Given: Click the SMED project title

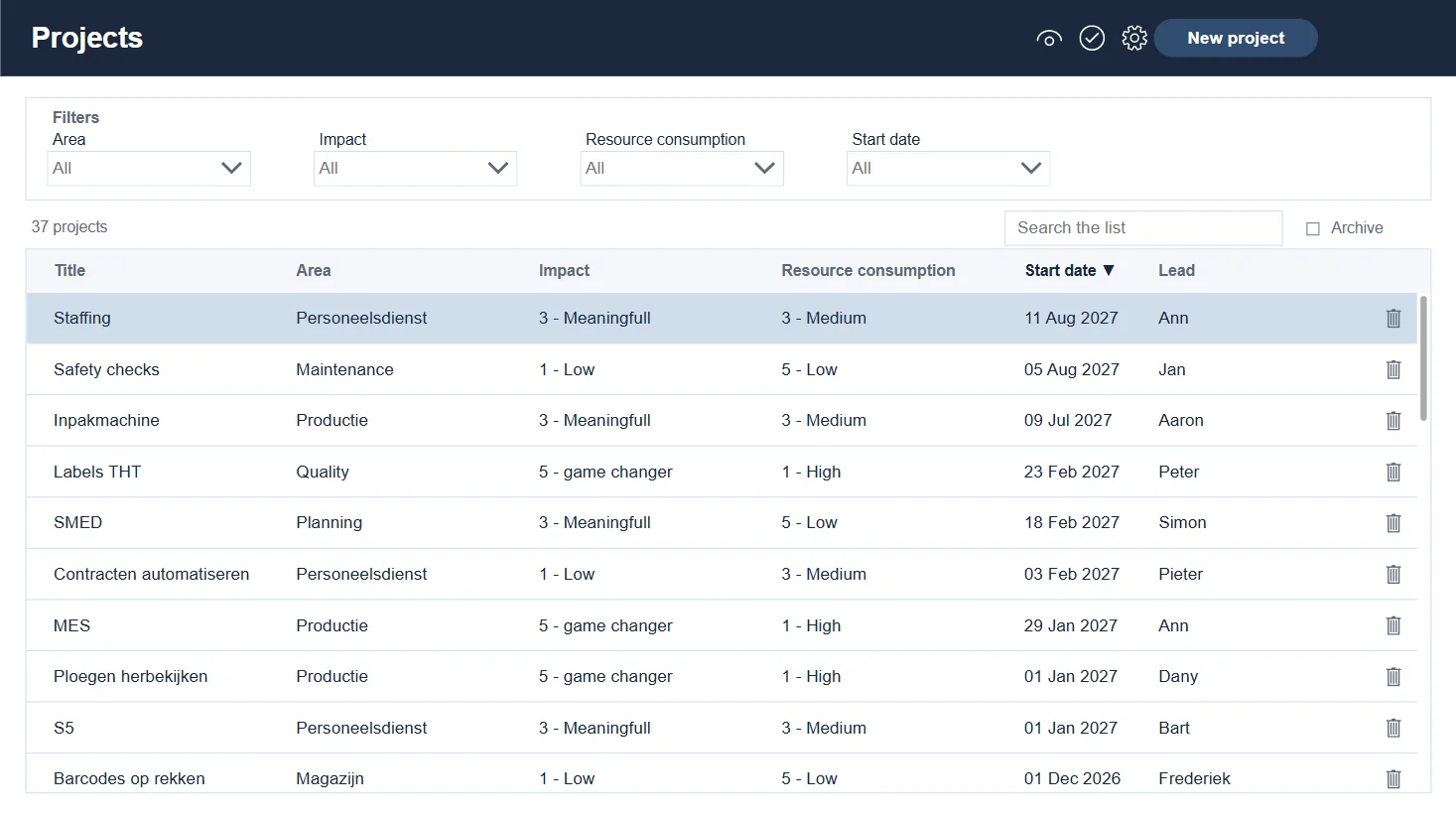Looking at the screenshot, I should 77,522.
